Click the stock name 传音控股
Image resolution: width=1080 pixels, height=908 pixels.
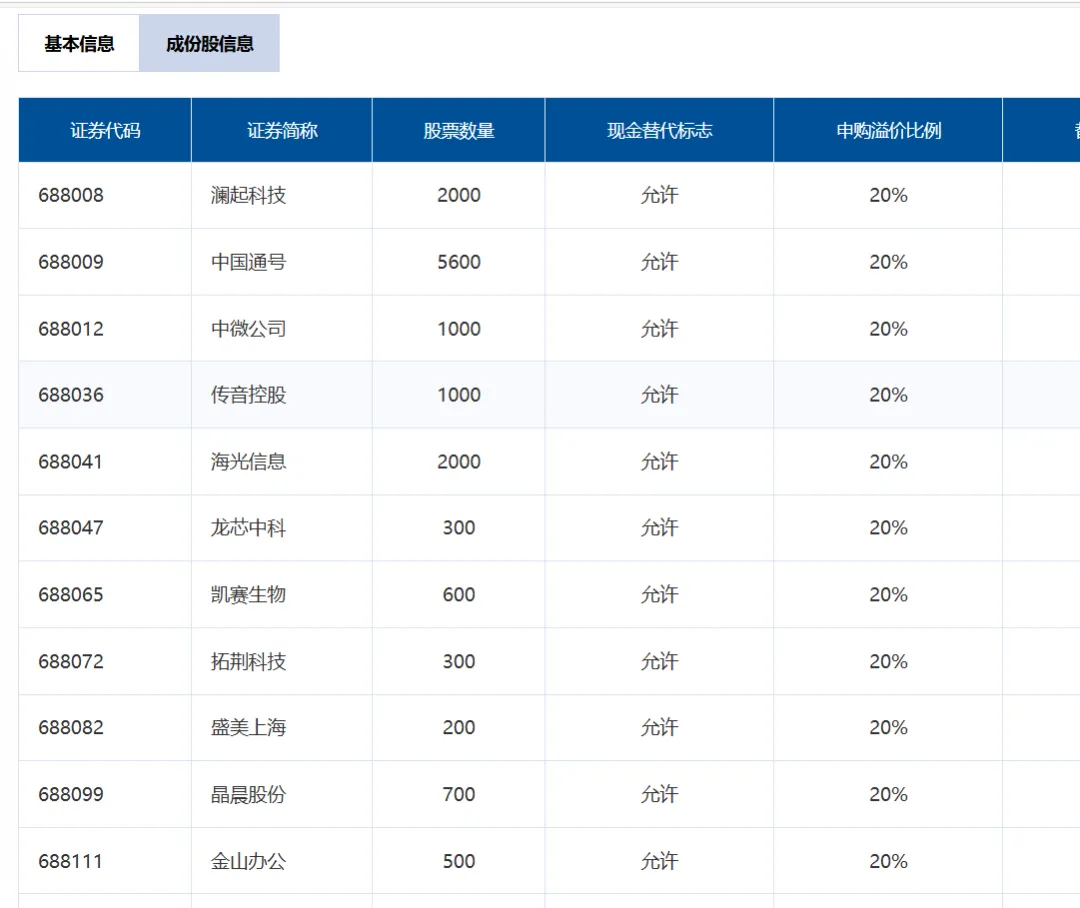pyautogui.click(x=248, y=395)
